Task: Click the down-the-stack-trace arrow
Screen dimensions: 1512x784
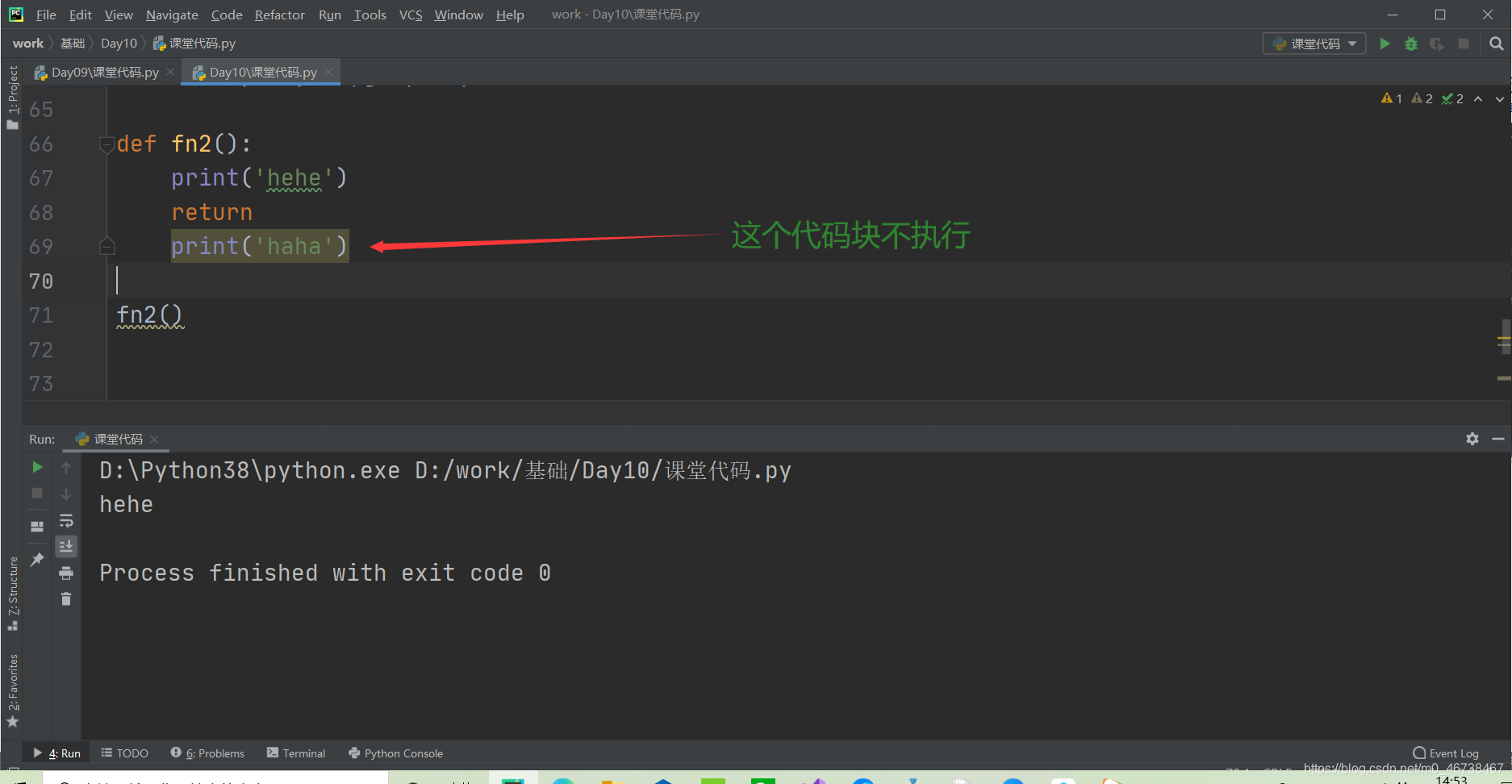Action: [x=66, y=494]
